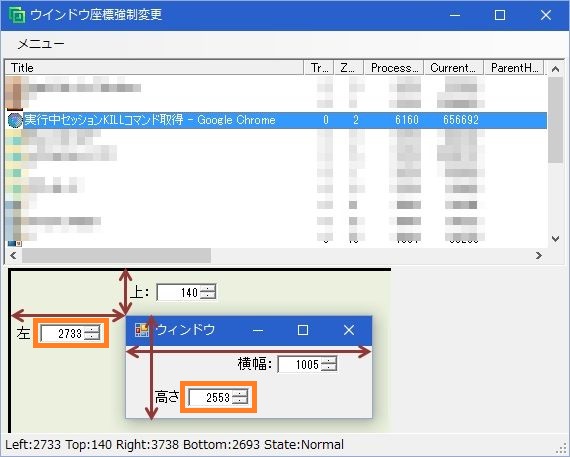This screenshot has width=570, height=457.
Task: Adjust the 高さ height spinner
Action: 240,397
